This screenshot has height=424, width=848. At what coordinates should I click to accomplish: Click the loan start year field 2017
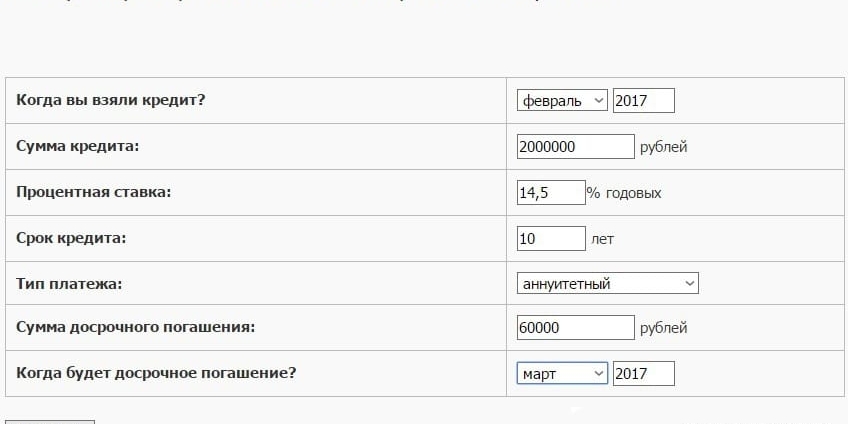[x=643, y=101]
